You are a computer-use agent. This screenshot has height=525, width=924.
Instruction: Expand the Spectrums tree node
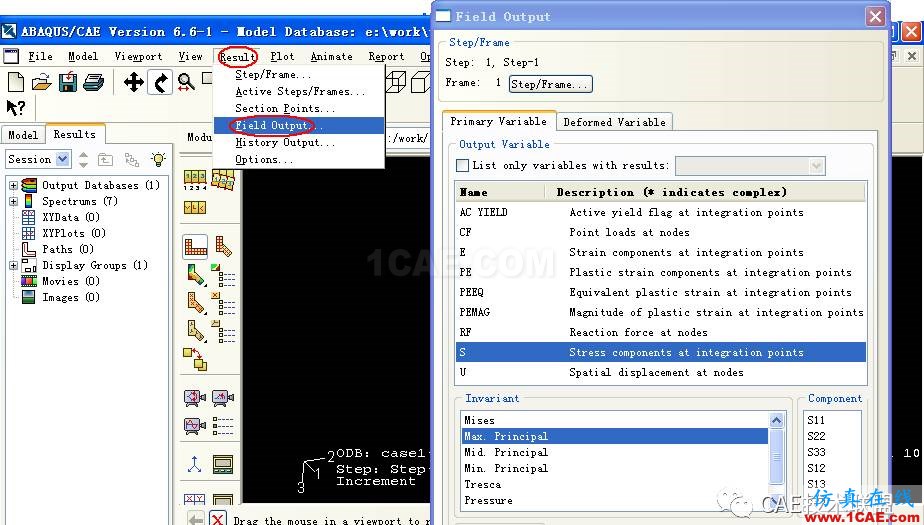click(x=13, y=201)
